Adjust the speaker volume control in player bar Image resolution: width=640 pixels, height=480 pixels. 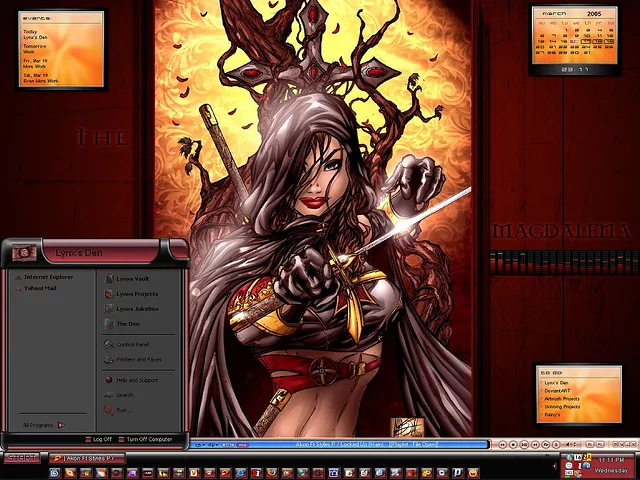coord(571,444)
